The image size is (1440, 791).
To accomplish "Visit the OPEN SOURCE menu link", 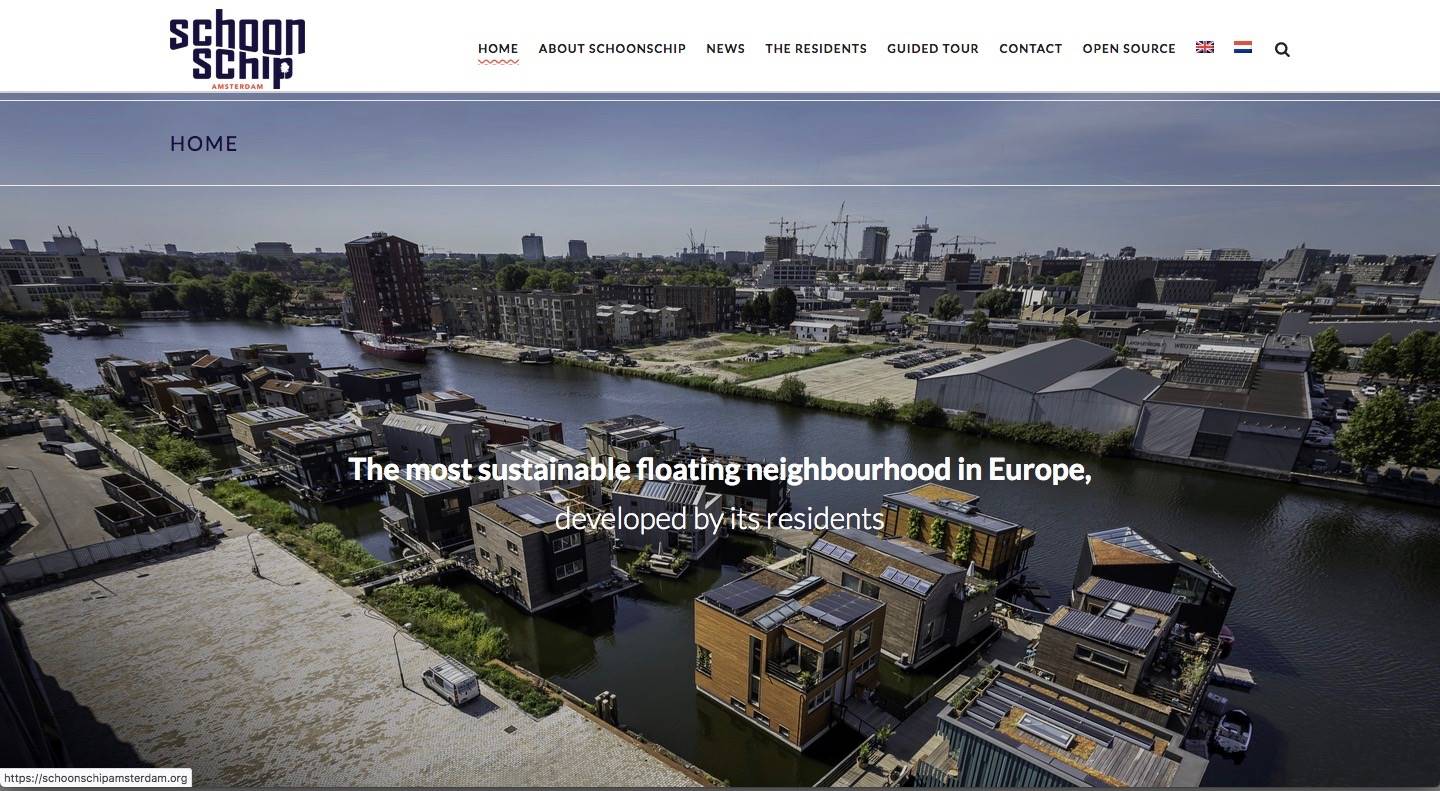I will 1129,48.
